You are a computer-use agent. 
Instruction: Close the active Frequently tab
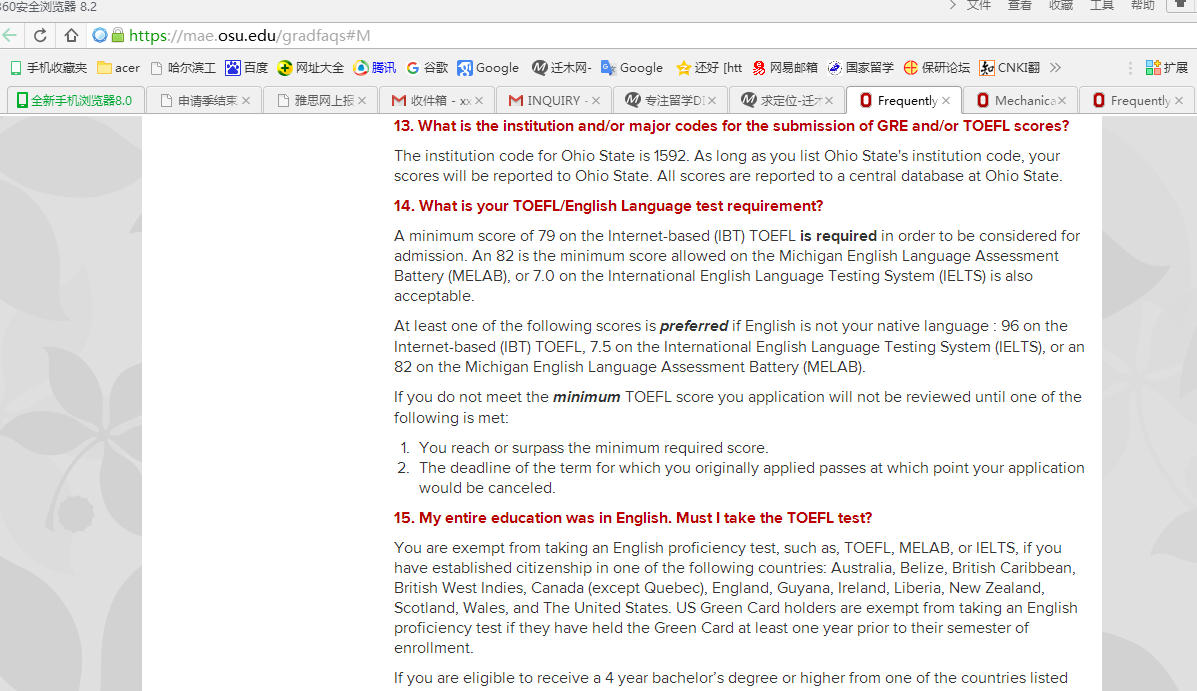click(945, 100)
